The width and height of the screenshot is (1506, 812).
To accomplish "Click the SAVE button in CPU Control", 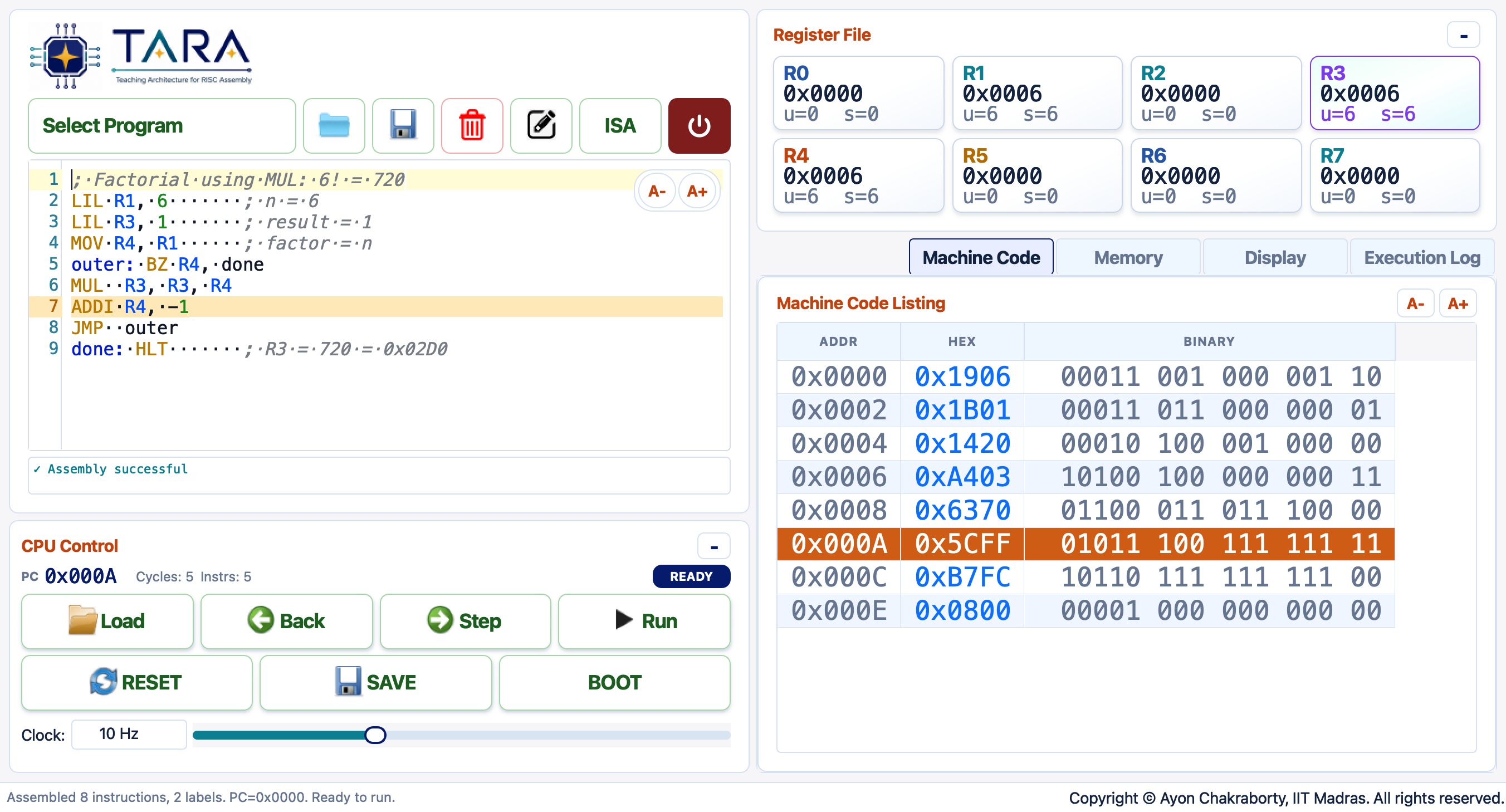I will point(375,682).
